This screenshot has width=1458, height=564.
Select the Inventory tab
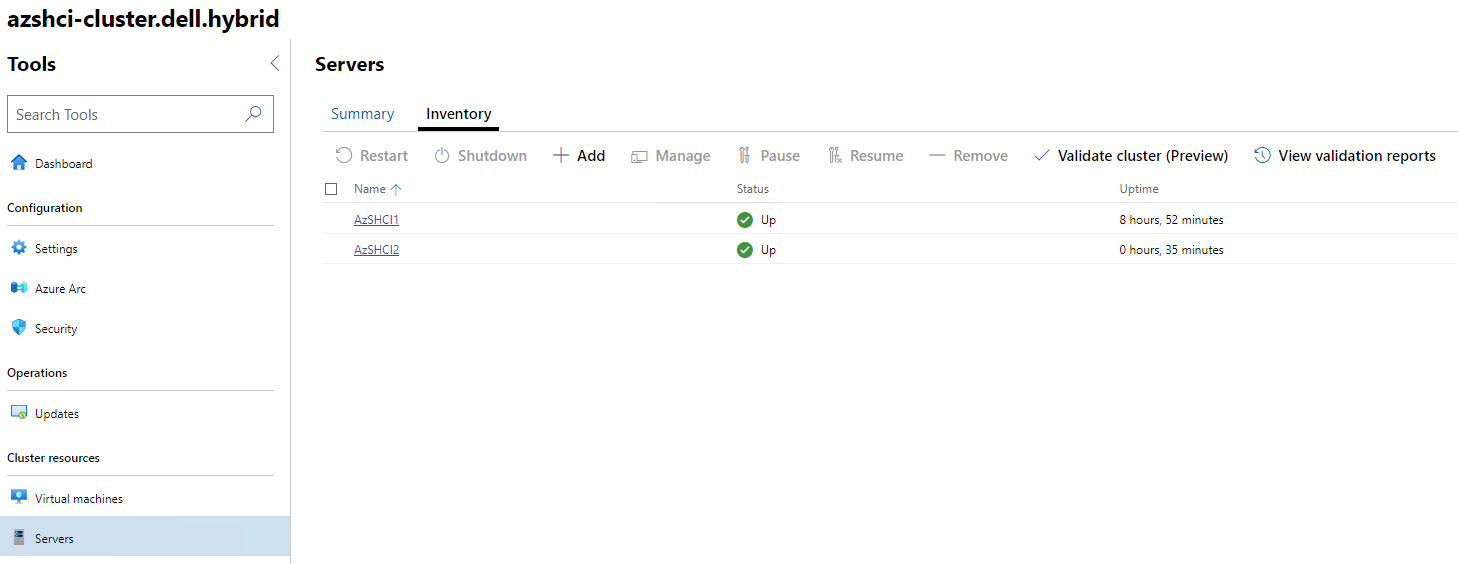click(x=458, y=114)
